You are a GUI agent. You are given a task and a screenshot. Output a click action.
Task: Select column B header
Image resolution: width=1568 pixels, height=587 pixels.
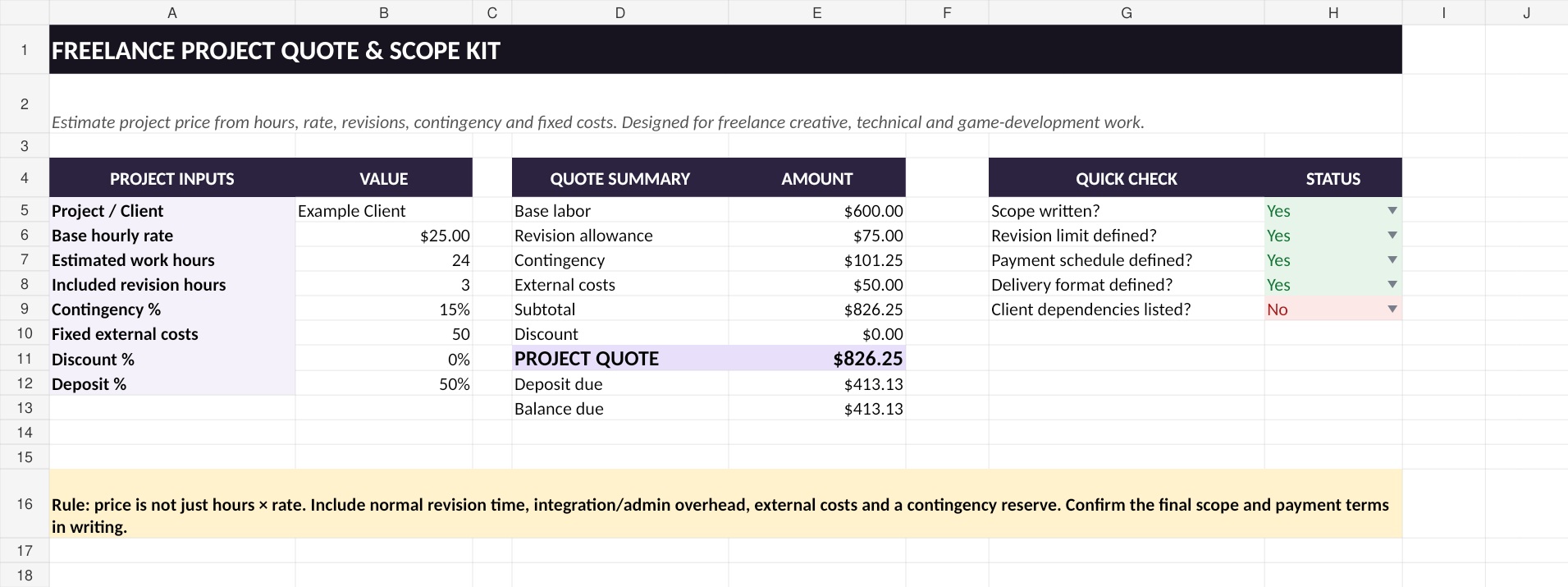coord(384,12)
